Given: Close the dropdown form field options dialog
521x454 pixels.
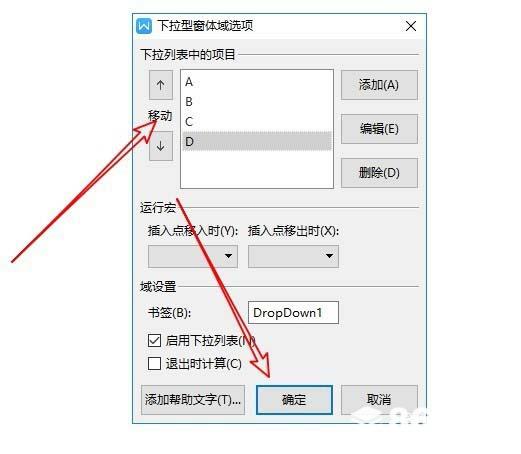Looking at the screenshot, I should tap(411, 26).
